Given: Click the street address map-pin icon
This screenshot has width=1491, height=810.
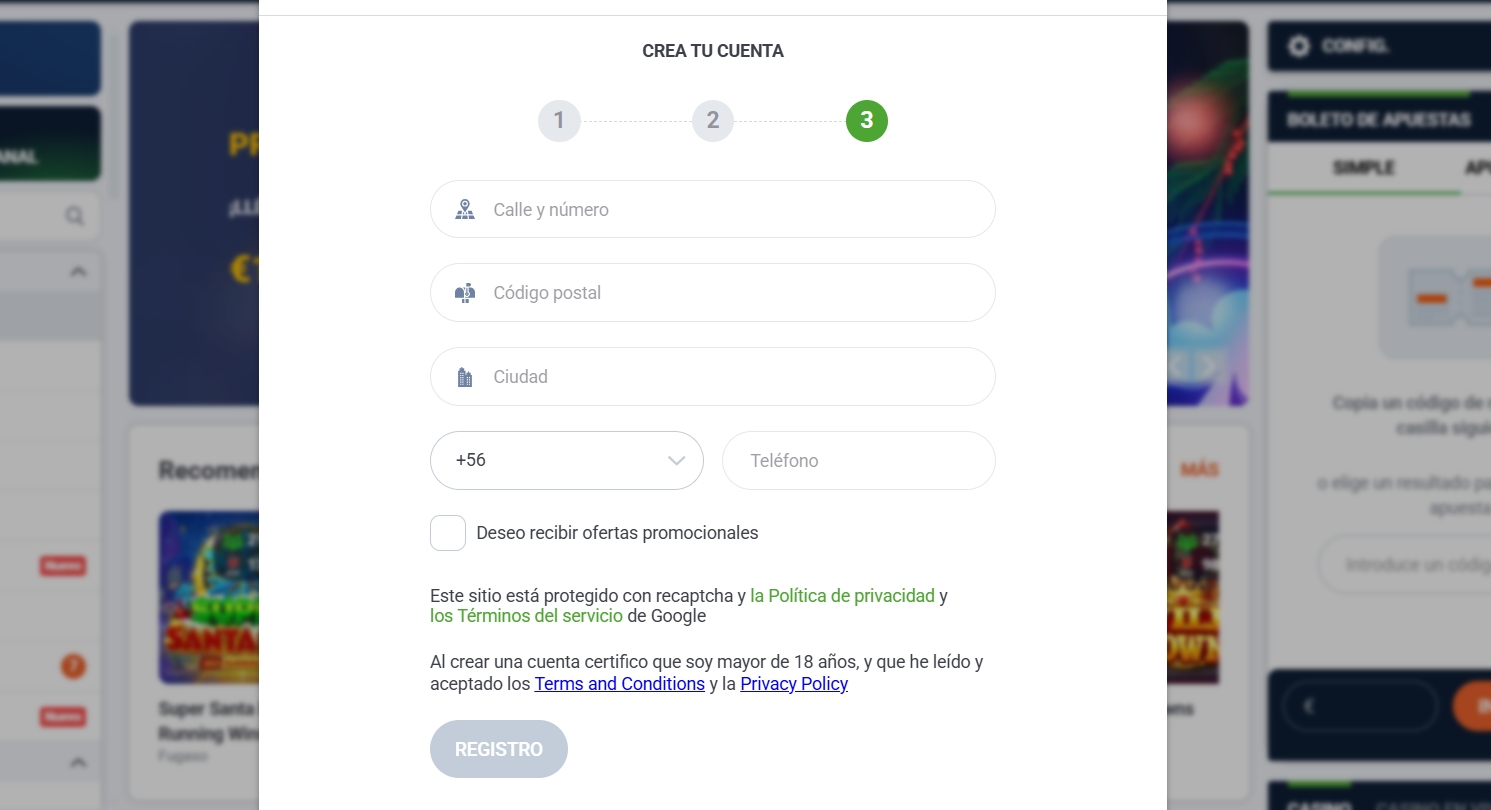Looking at the screenshot, I should click(x=464, y=210).
